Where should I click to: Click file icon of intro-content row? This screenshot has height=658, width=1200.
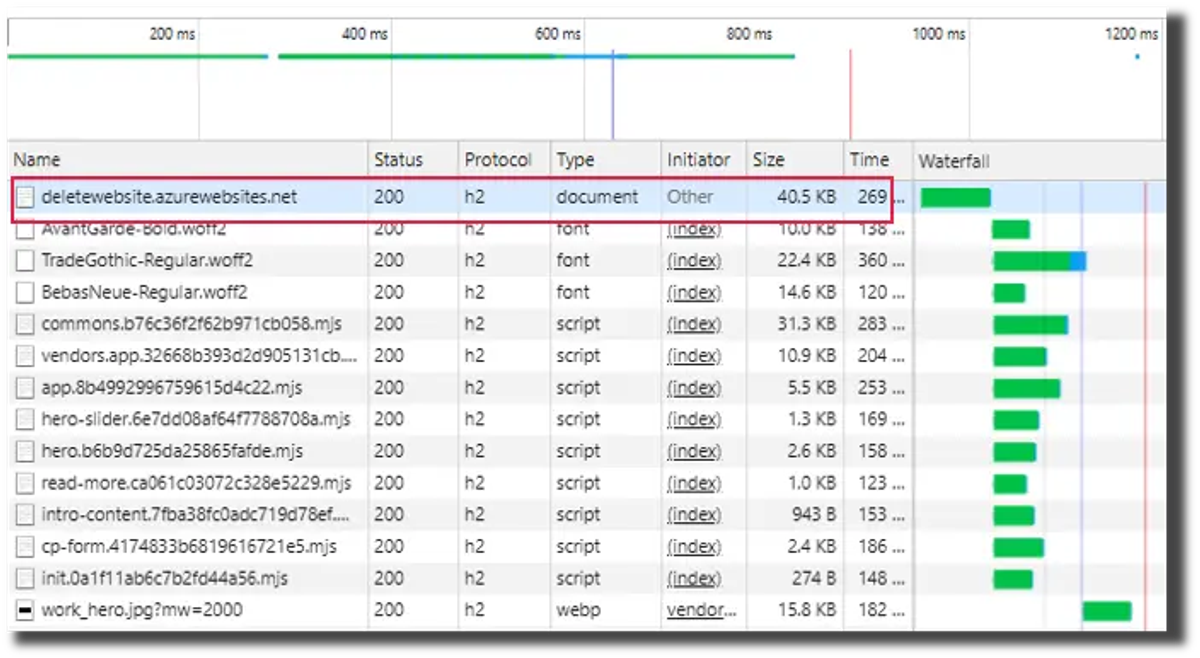[x=25, y=515]
